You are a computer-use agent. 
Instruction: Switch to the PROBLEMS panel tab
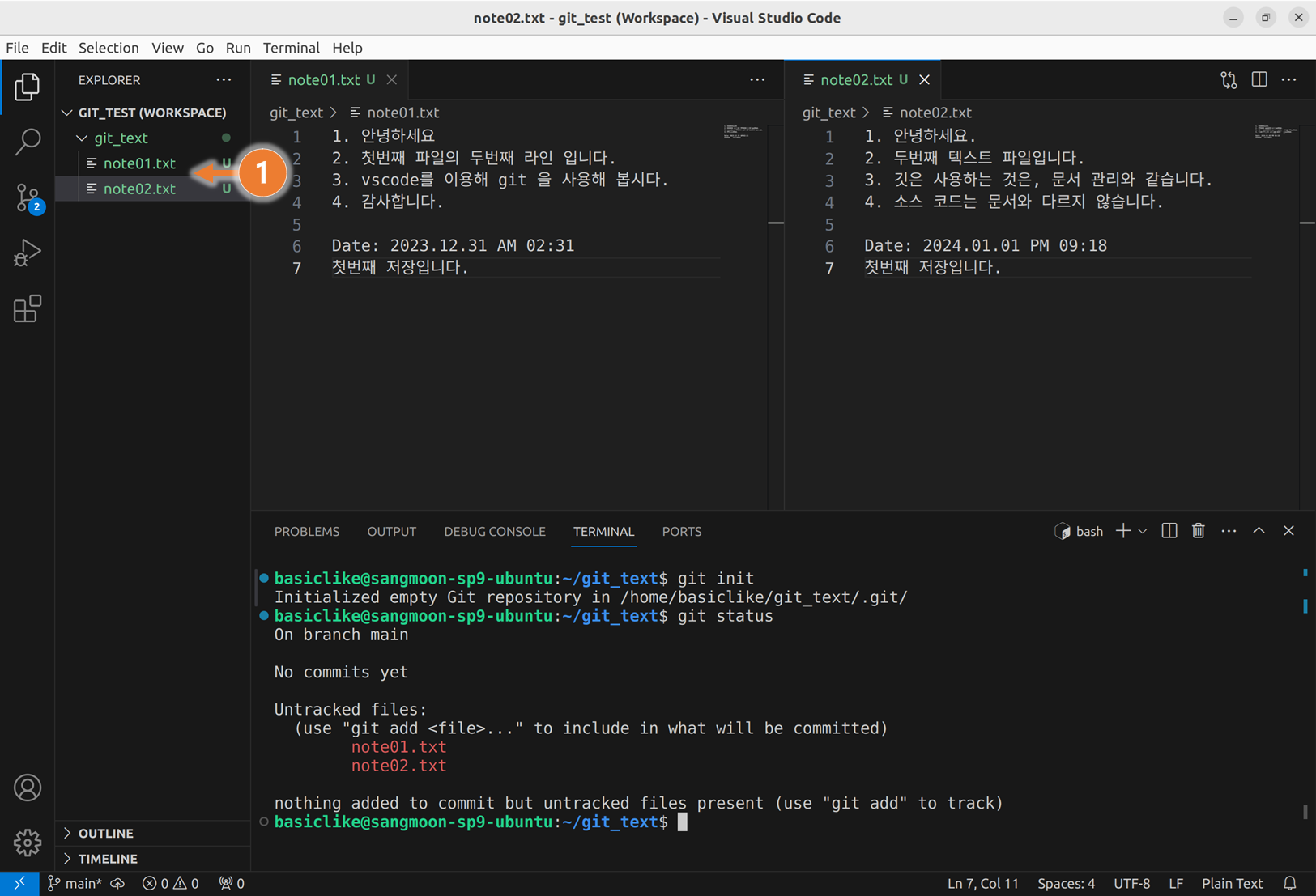306,532
